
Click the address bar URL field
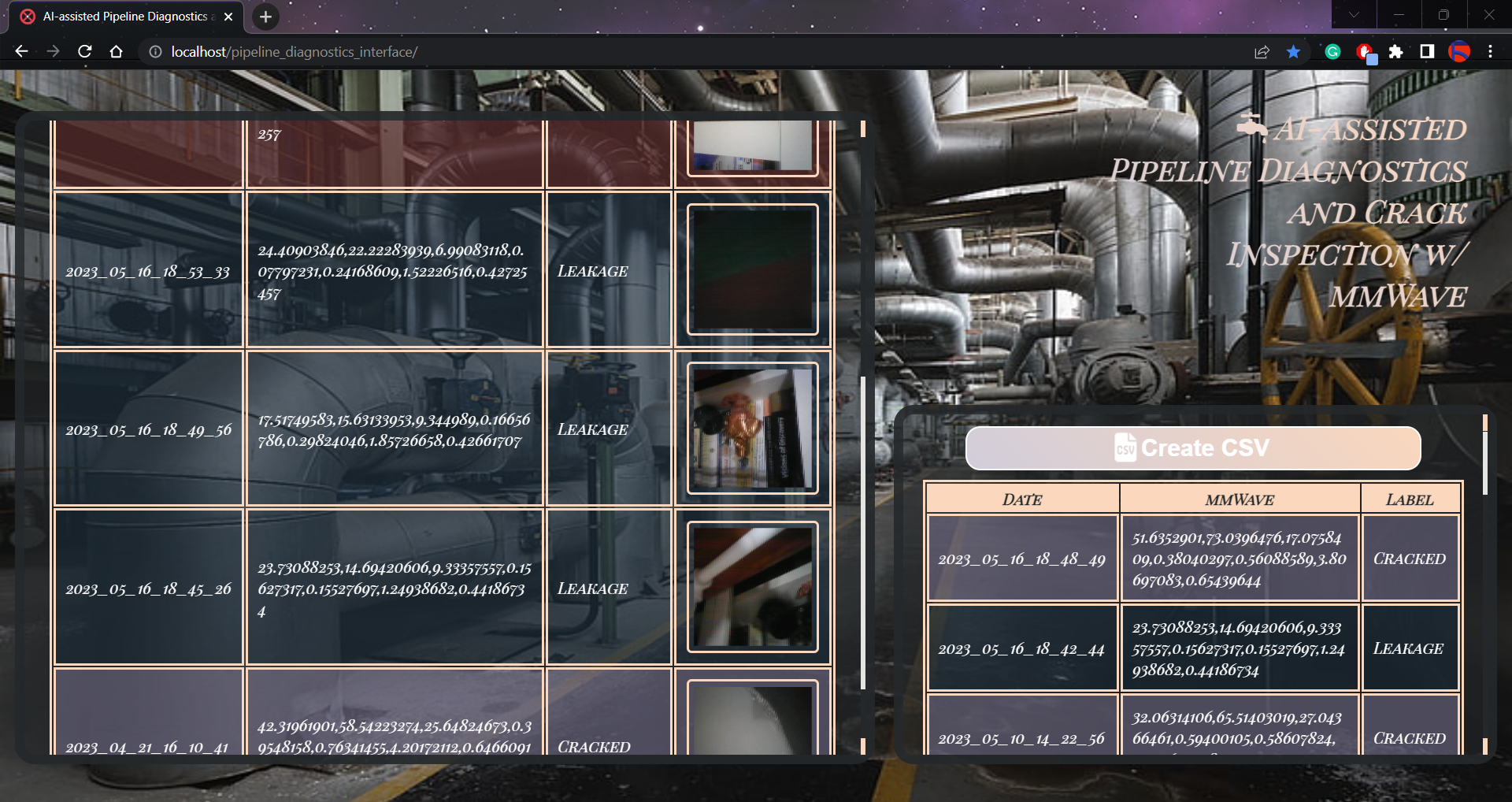[315, 52]
